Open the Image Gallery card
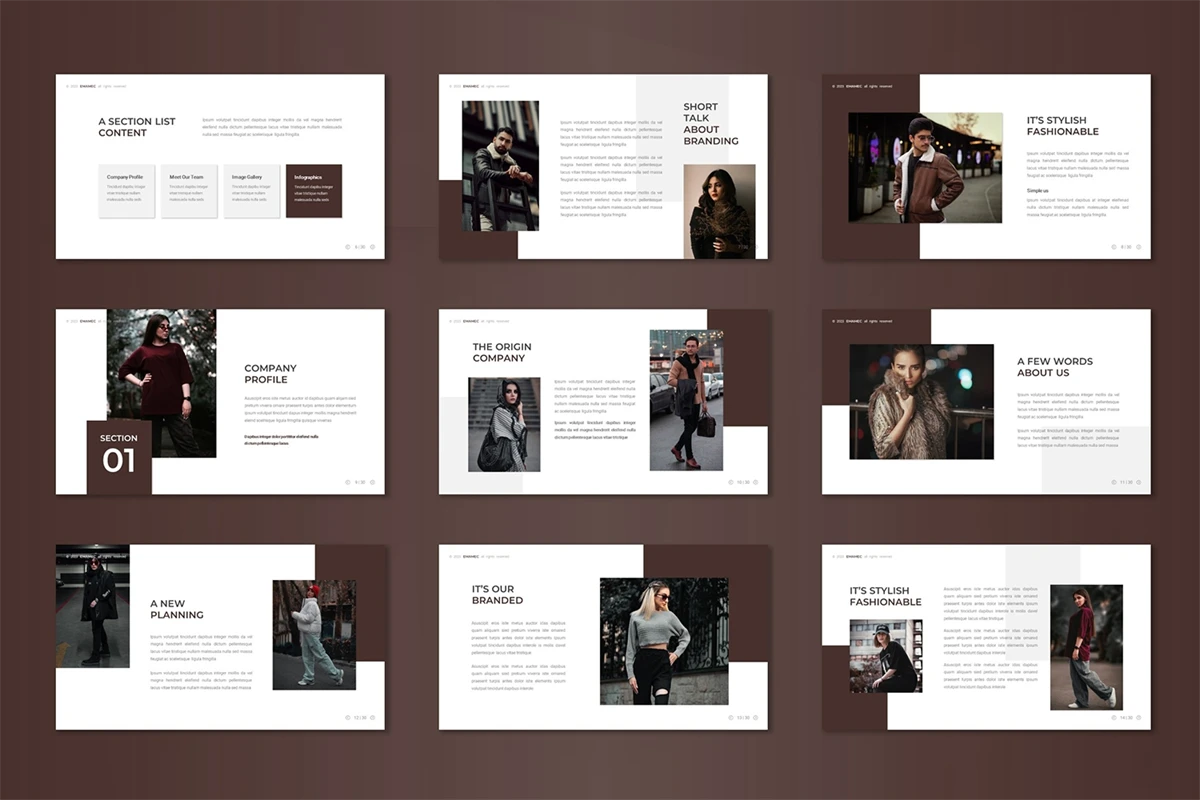Viewport: 1200px width, 800px height. [251, 191]
